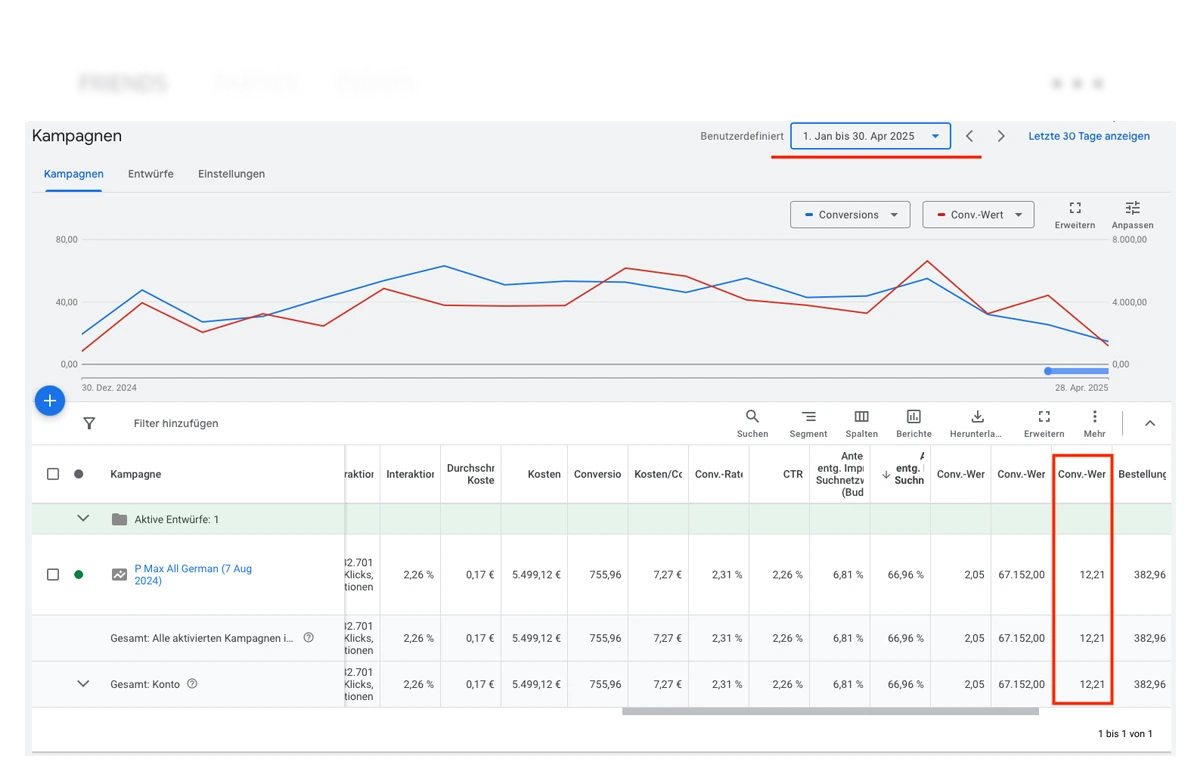This screenshot has width=1200, height=775.
Task: Open the Suchen search tool
Action: click(752, 424)
